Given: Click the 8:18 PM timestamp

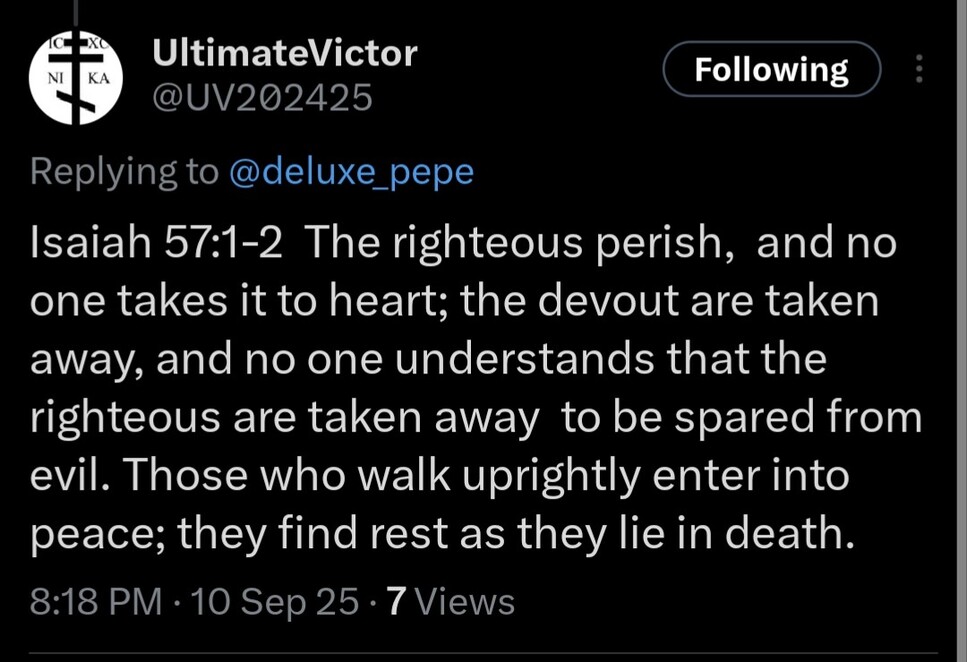Looking at the screenshot, I should [x=96, y=601].
